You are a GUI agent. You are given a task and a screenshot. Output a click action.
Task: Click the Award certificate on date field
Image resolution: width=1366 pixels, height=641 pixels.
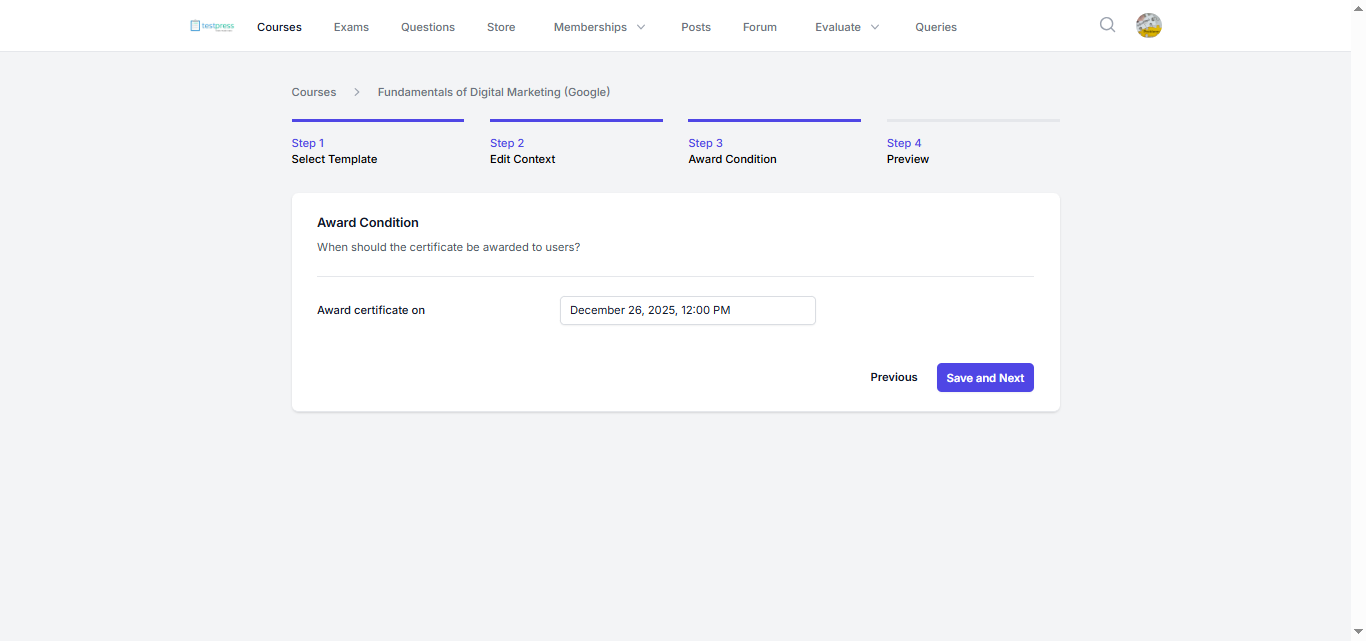pyautogui.click(x=688, y=310)
